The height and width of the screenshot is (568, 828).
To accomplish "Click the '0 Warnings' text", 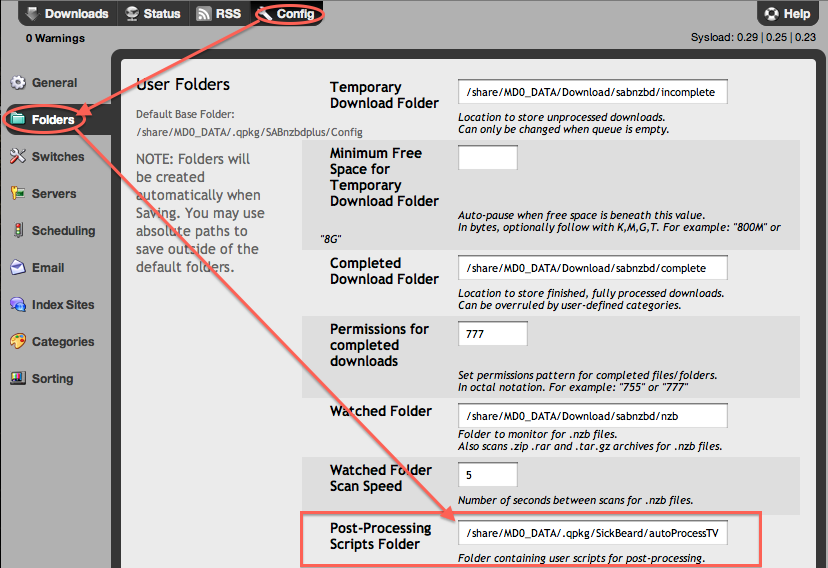I will [x=55, y=38].
